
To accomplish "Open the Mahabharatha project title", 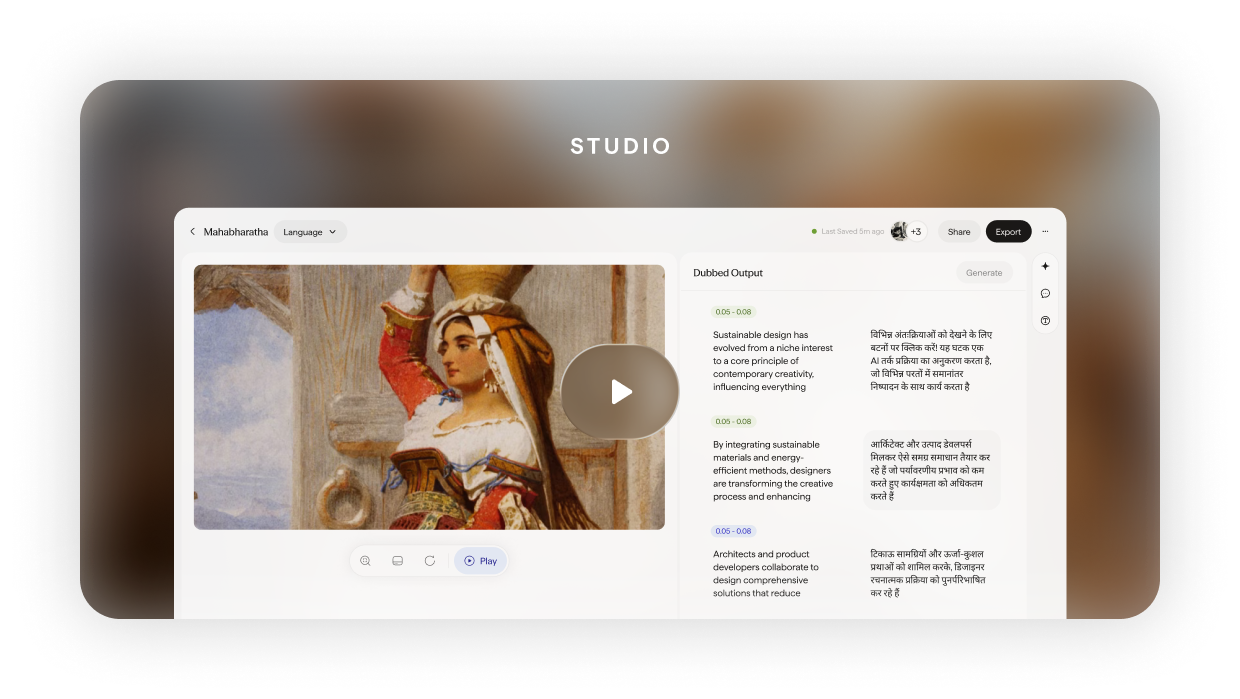I will [x=237, y=231].
